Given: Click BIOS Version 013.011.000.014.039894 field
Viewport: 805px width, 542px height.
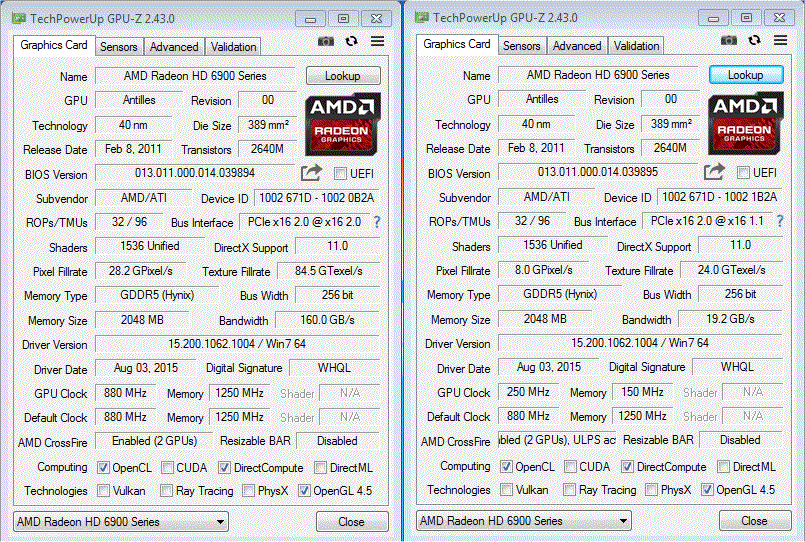Looking at the screenshot, I should click(195, 173).
